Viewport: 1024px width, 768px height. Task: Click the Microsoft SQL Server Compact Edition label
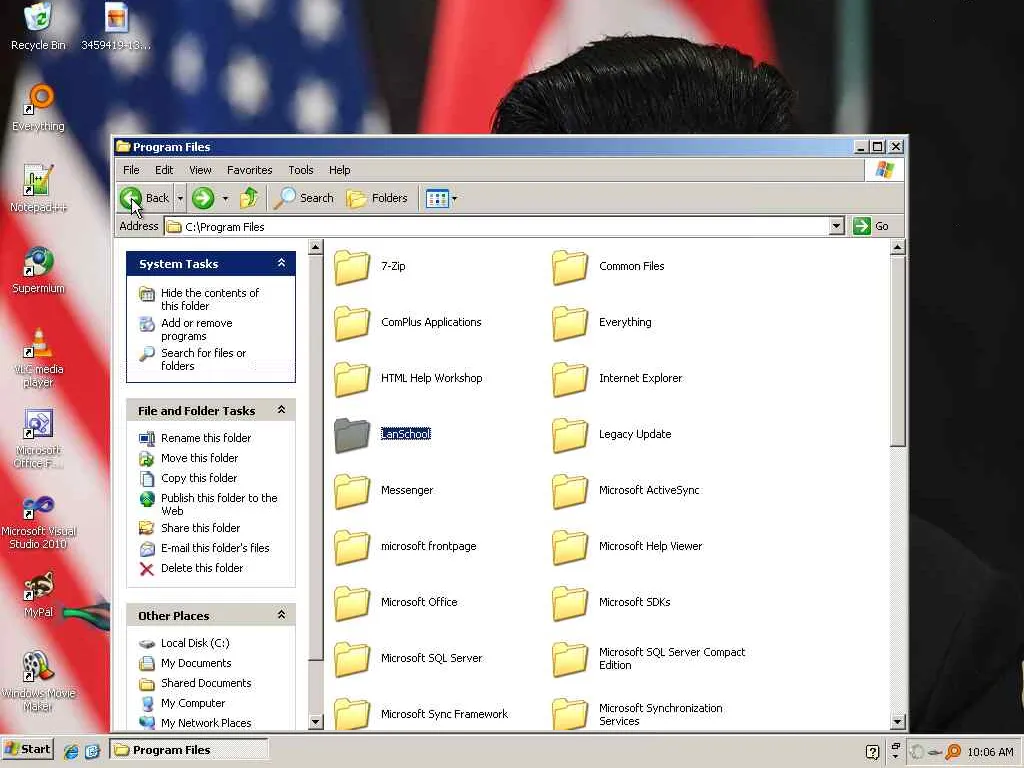point(672,658)
